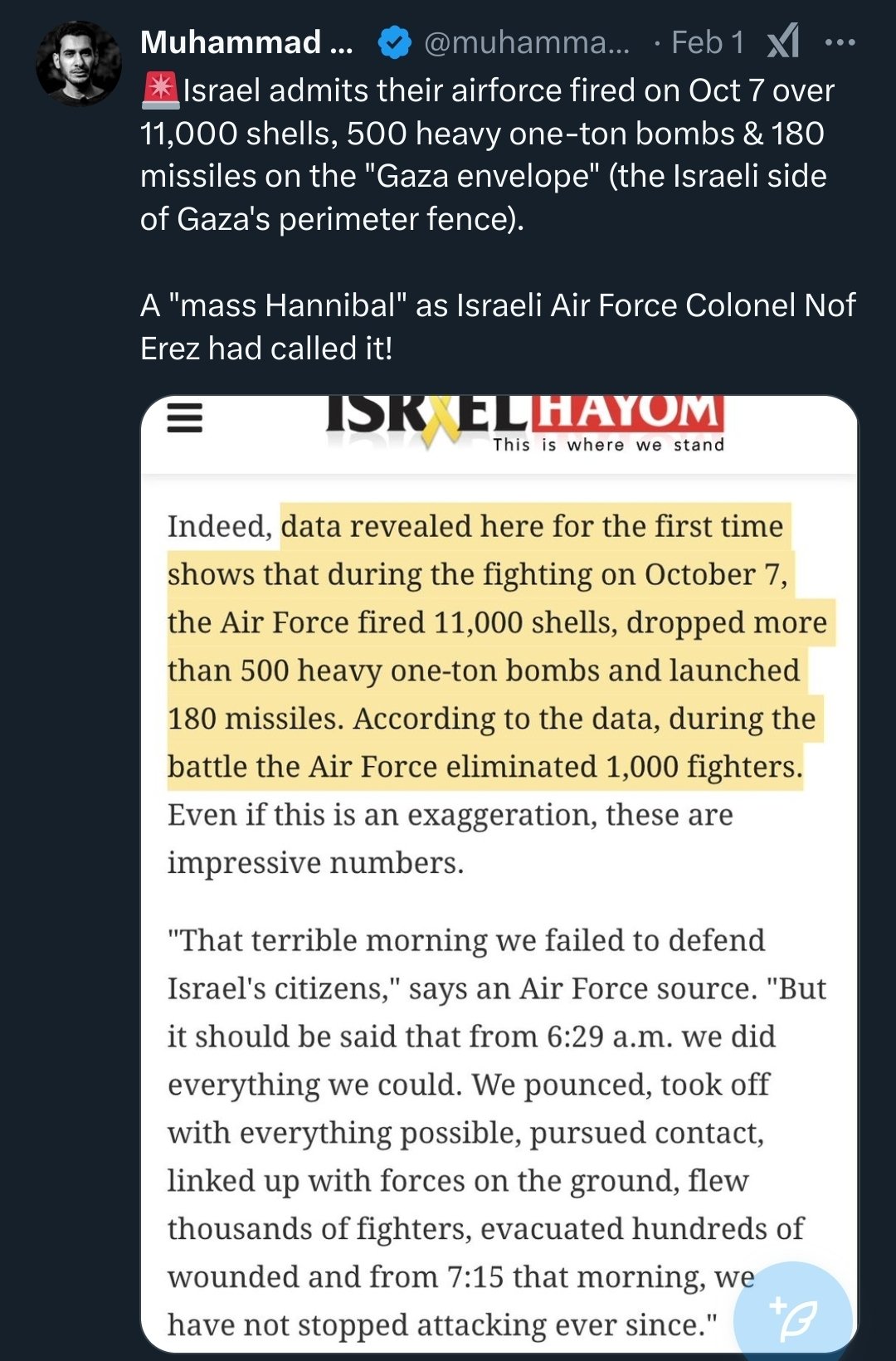Click the "6:29 a.m." text in the quote
Screen dimensions: 896x1361
click(x=608, y=1037)
